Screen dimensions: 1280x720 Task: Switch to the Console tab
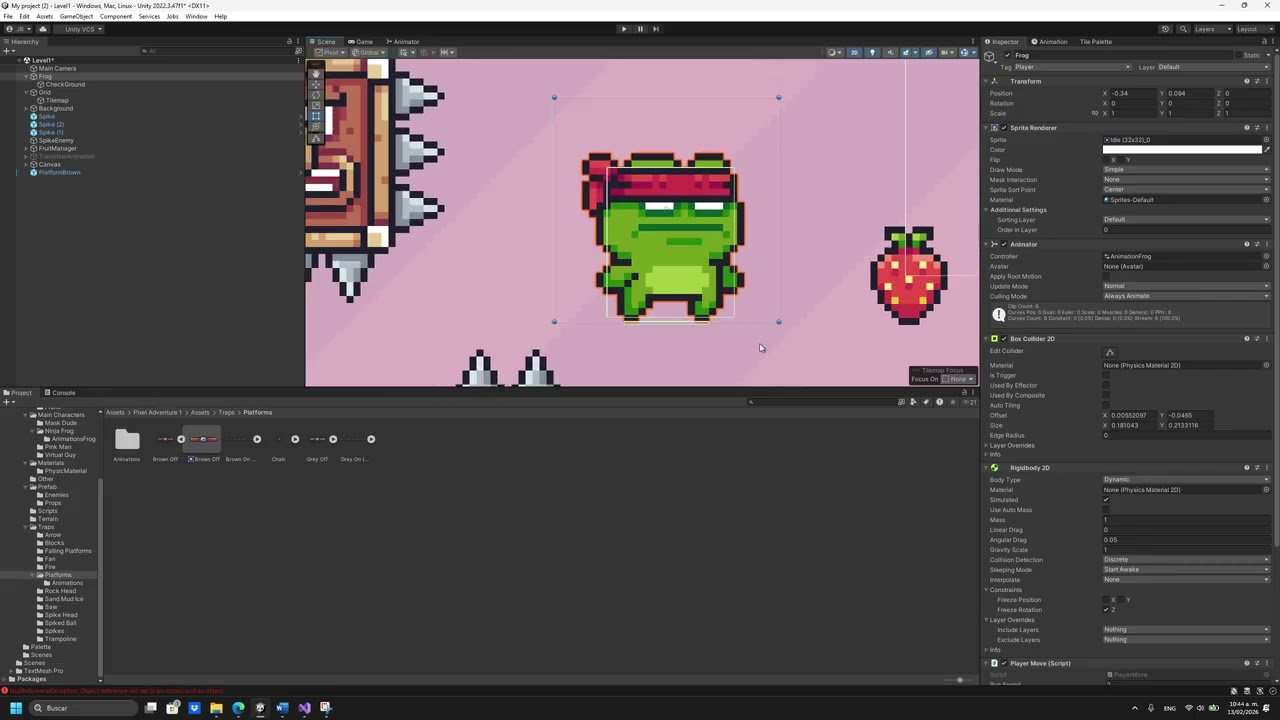tap(60, 393)
